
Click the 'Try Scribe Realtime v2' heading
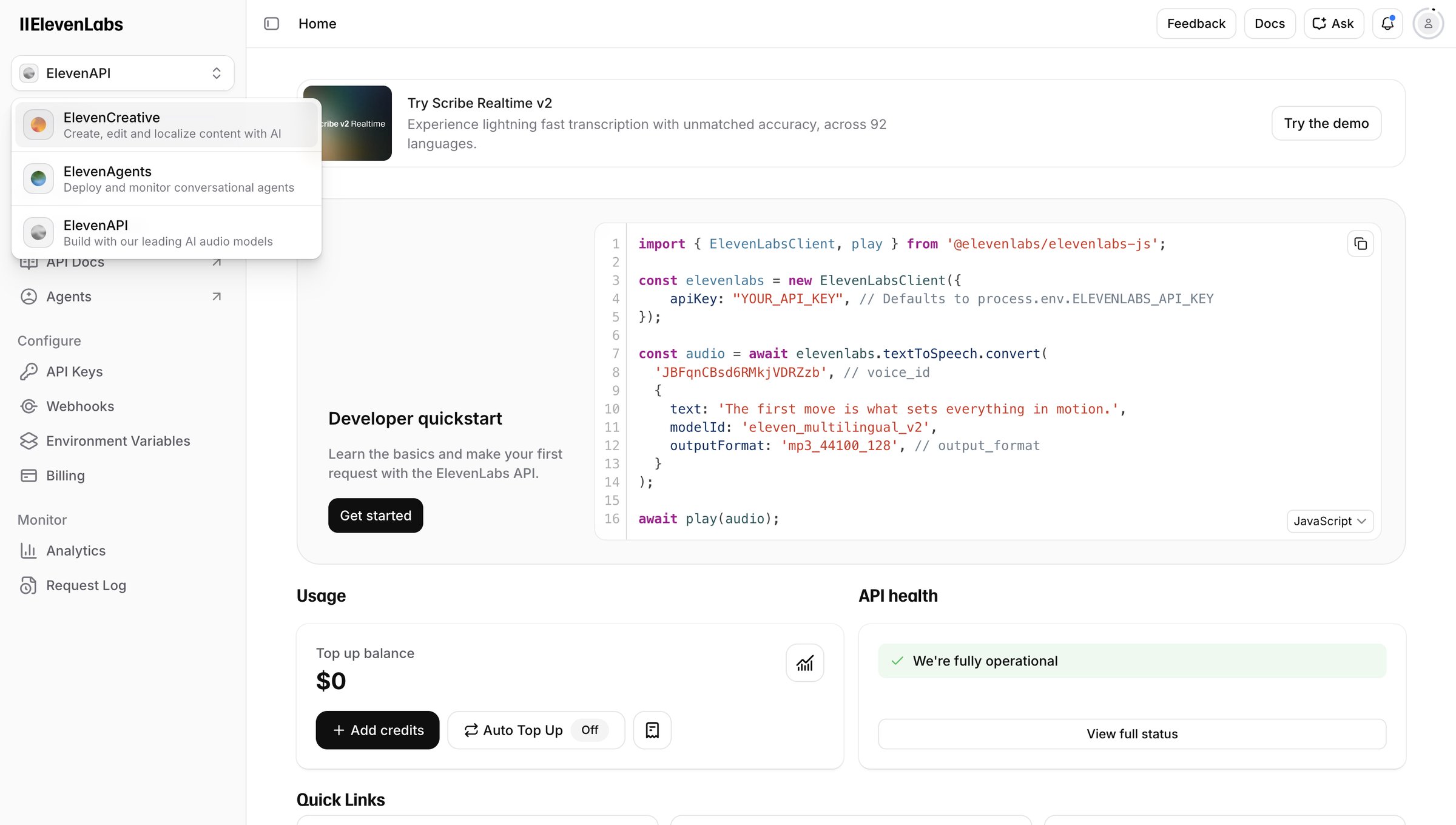[479, 103]
